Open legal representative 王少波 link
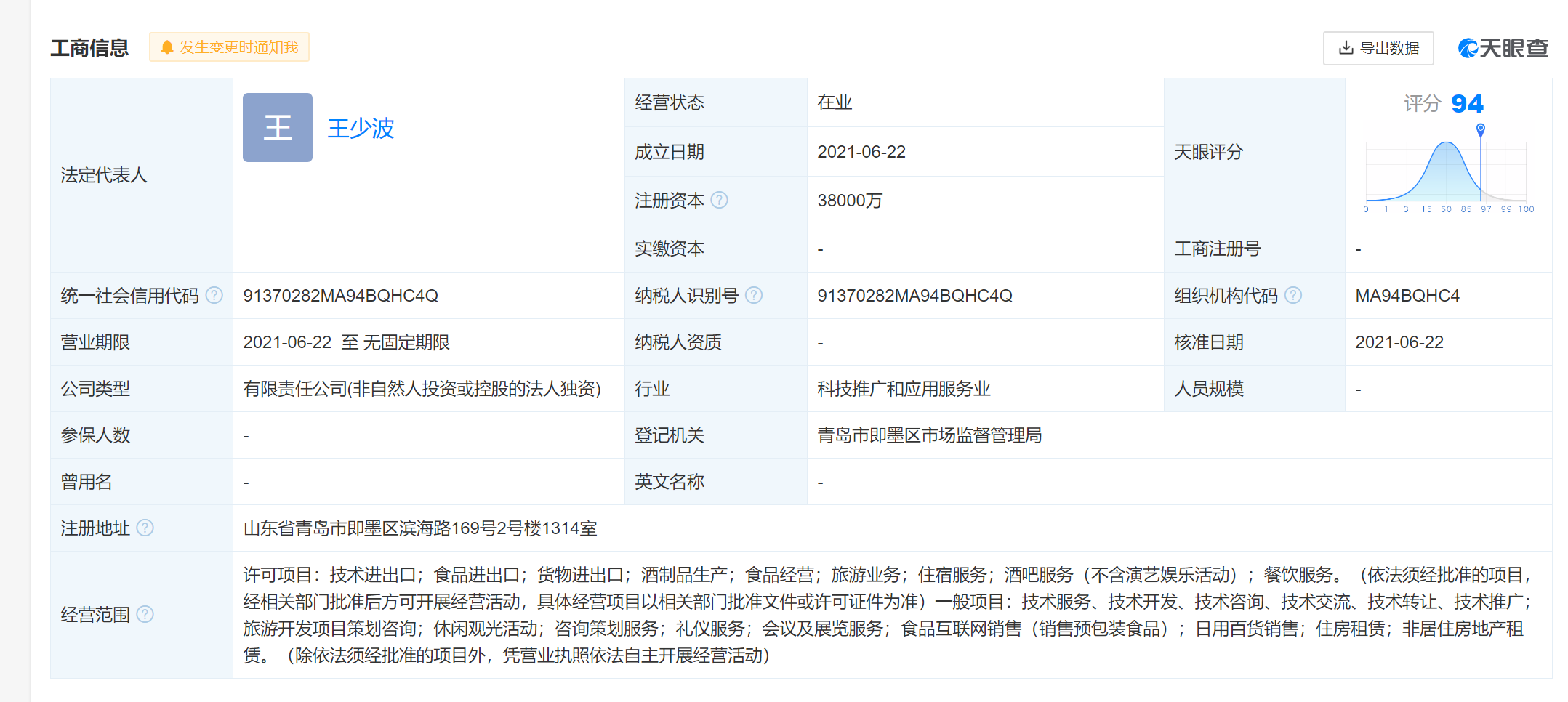The height and width of the screenshot is (702, 1568). (x=361, y=129)
